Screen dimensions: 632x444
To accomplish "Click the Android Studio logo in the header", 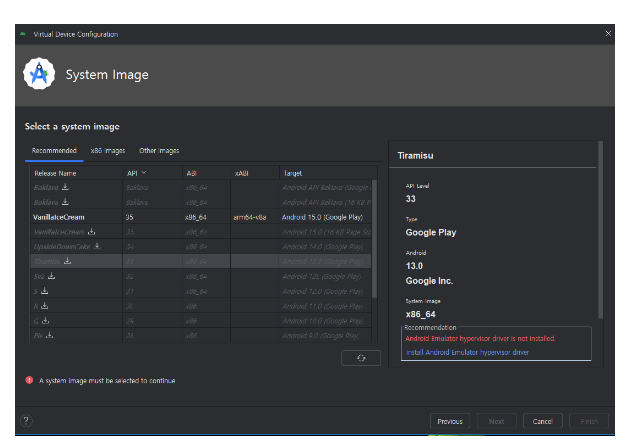I will (x=39, y=74).
